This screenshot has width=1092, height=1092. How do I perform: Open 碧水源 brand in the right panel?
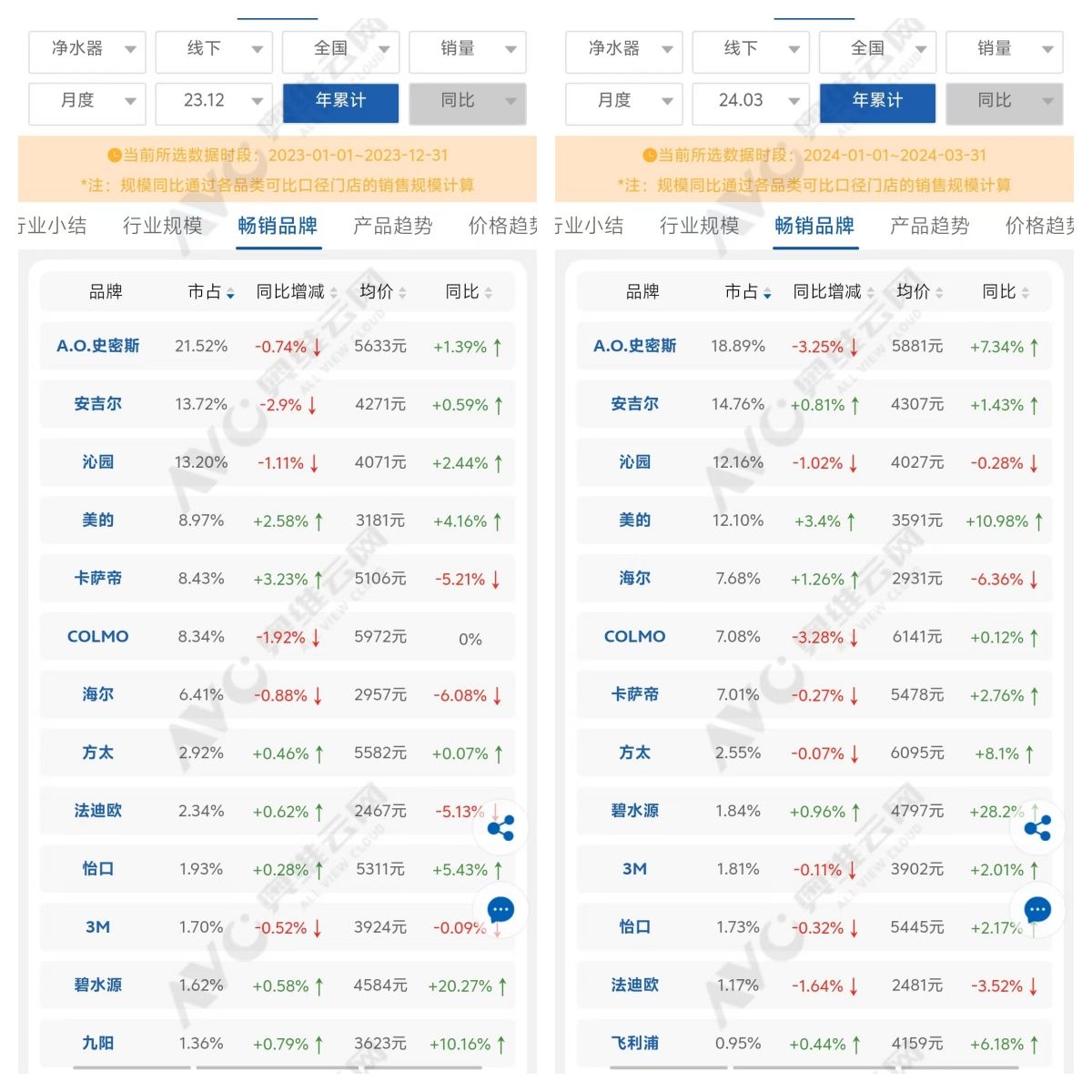(x=635, y=811)
